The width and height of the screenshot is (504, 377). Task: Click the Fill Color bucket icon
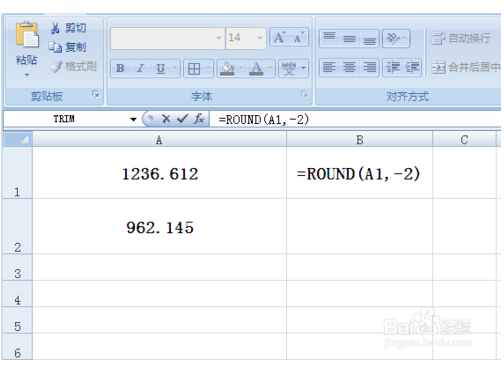click(227, 69)
